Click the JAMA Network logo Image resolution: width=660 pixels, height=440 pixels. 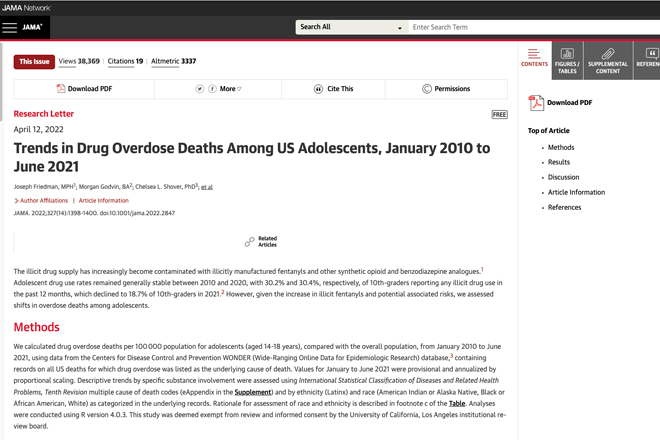[x=26, y=8]
